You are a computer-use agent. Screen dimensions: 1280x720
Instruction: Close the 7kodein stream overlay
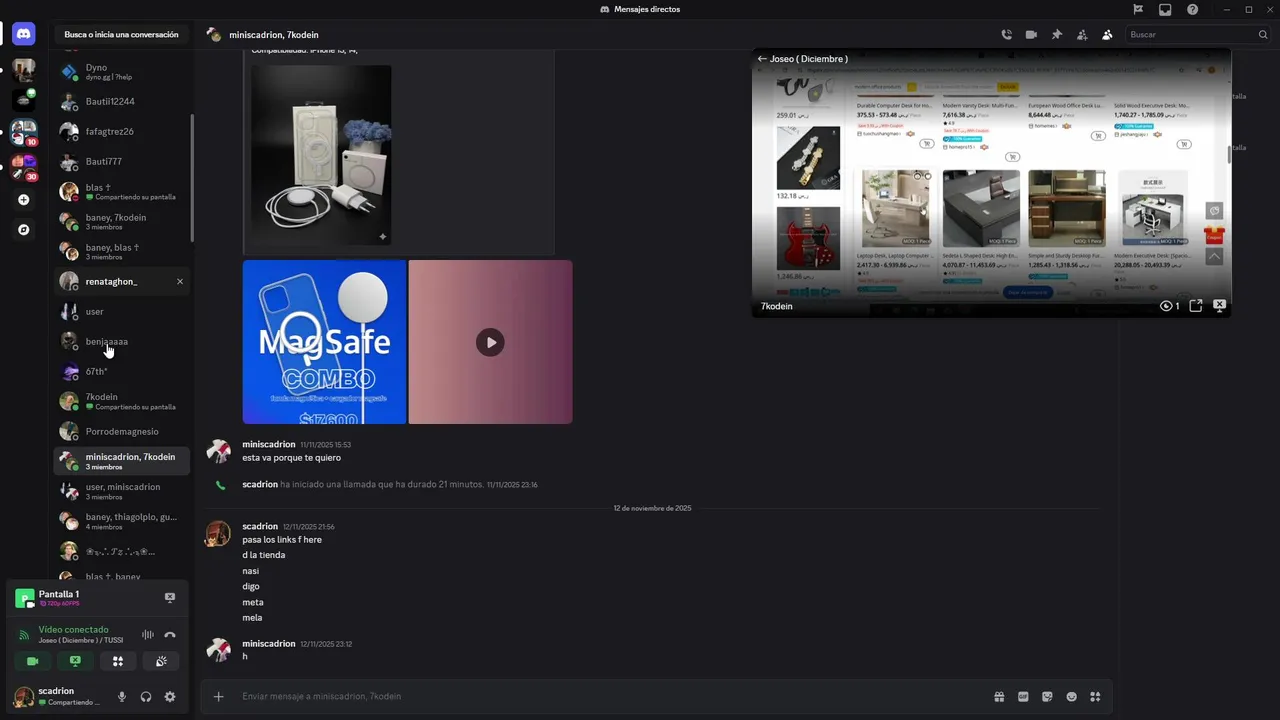click(x=1219, y=305)
